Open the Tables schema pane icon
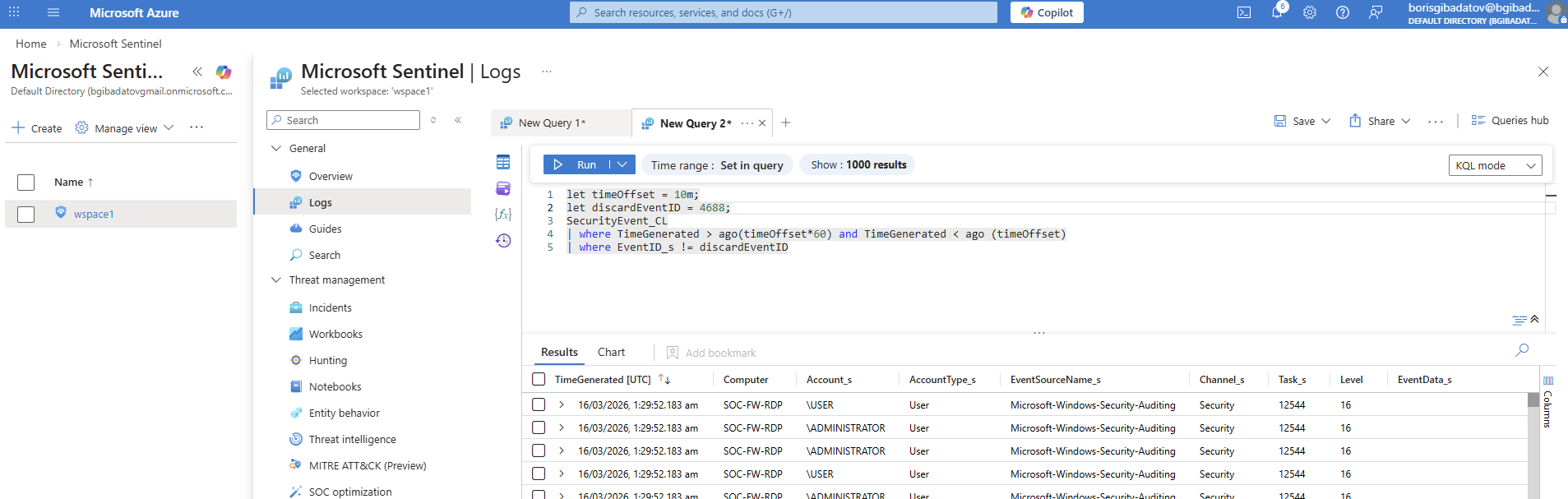The height and width of the screenshot is (499, 1568). click(503, 163)
